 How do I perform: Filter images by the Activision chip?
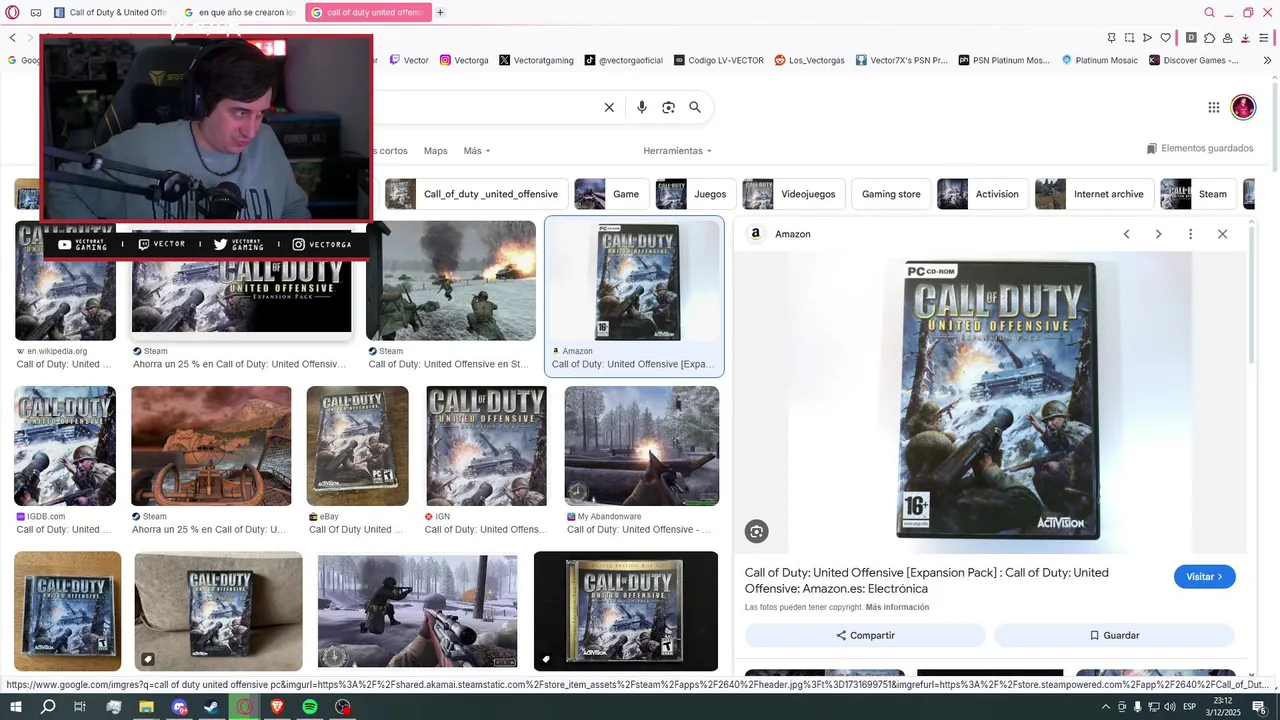[982, 194]
